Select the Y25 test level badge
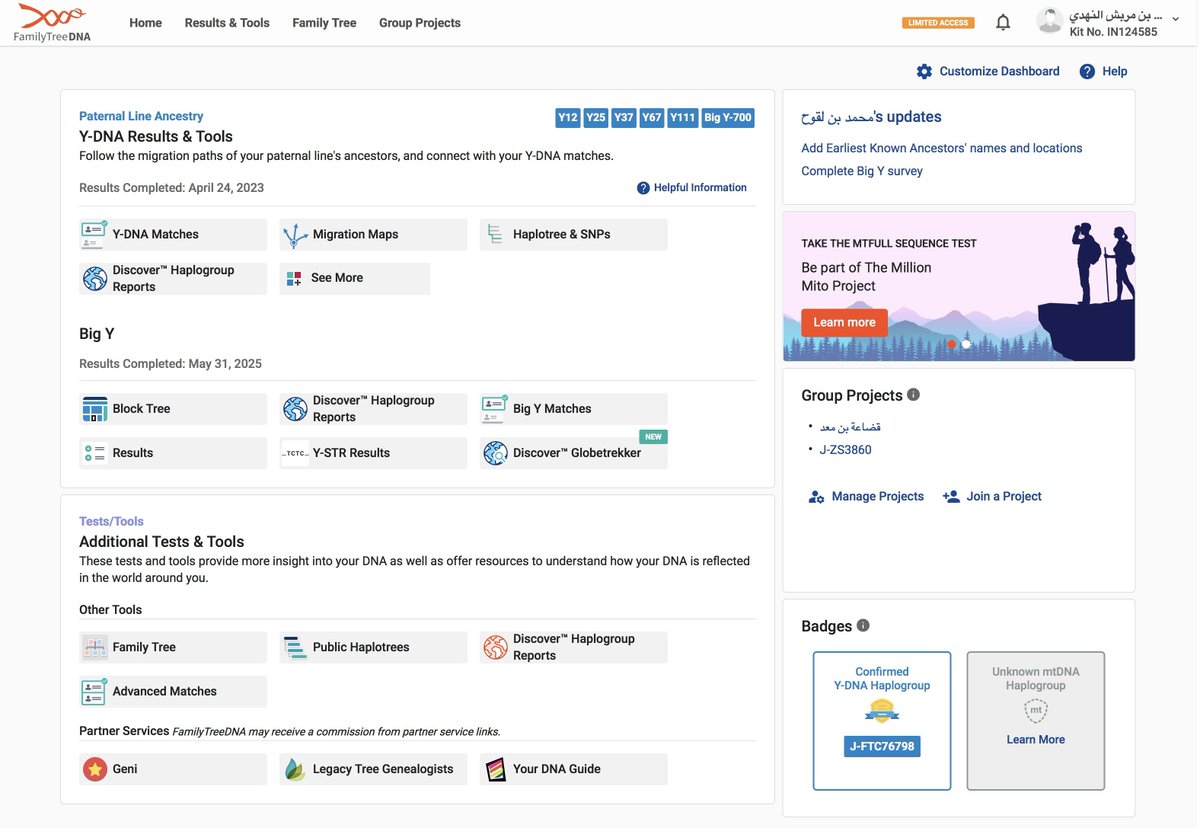Screen dimensions: 1200x828 [x=596, y=118]
